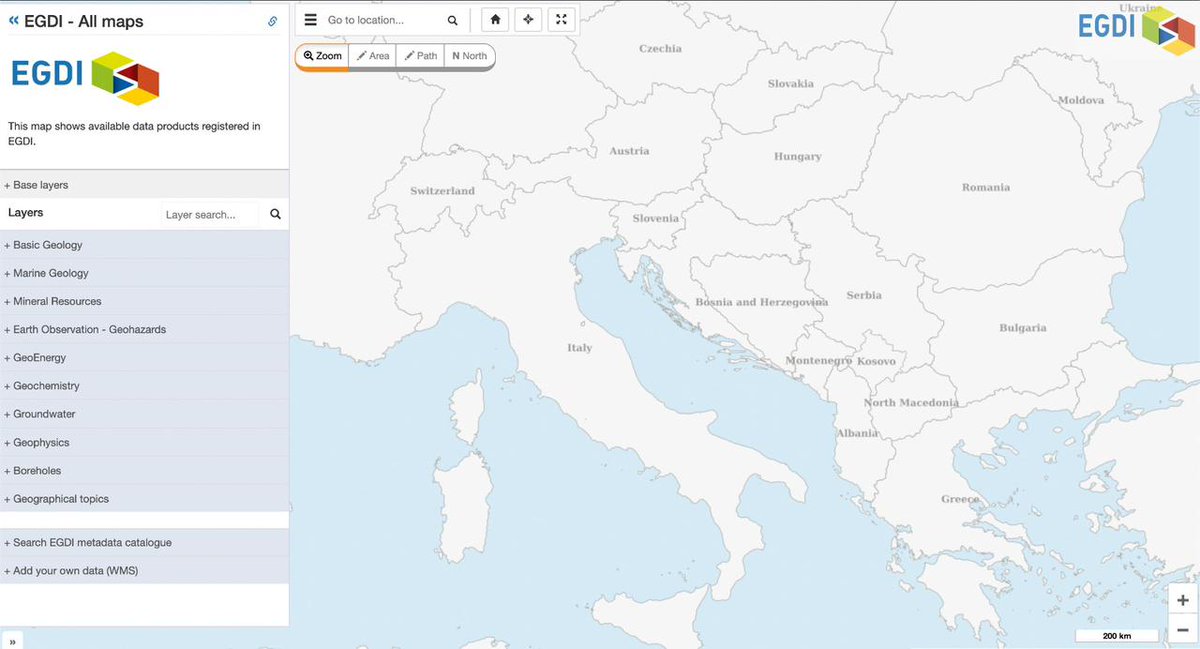Click Moldova label on map
Viewport: 1200px width, 649px height.
tap(1081, 100)
